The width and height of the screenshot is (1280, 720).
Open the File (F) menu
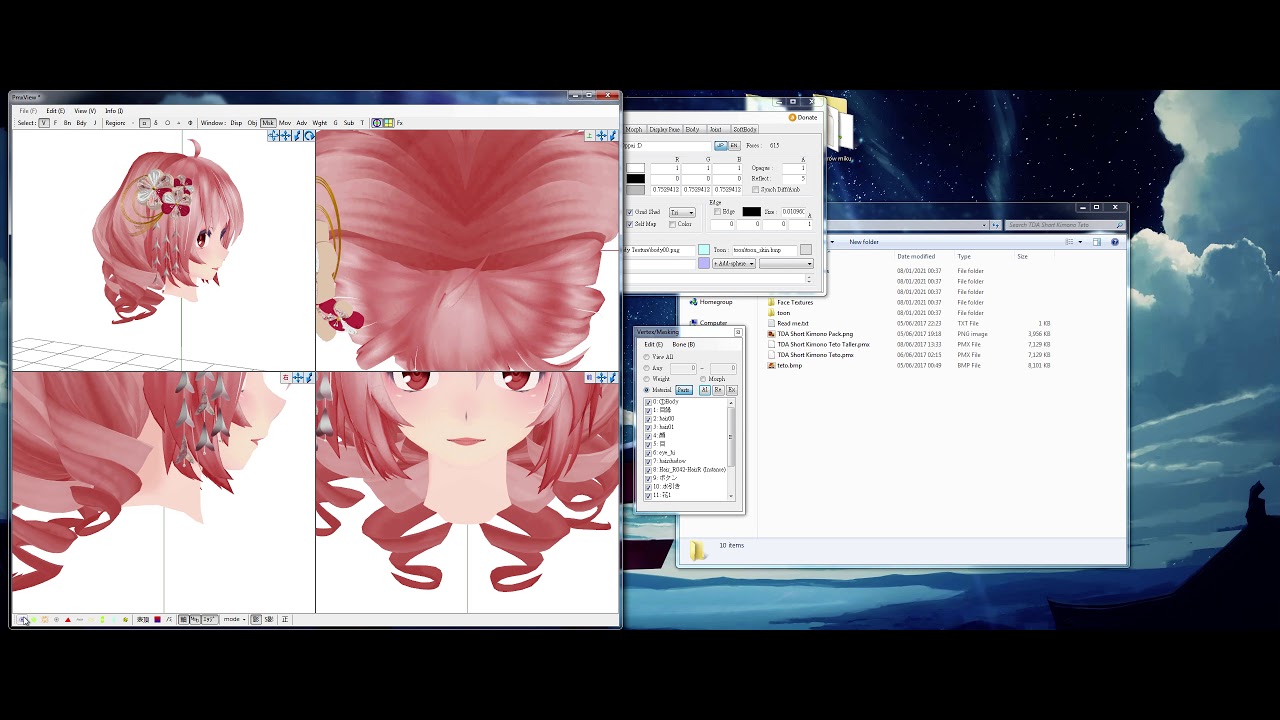point(28,111)
